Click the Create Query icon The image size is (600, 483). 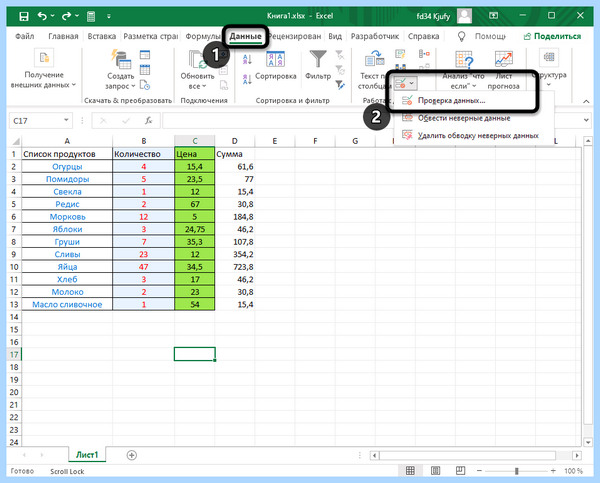click(x=121, y=59)
